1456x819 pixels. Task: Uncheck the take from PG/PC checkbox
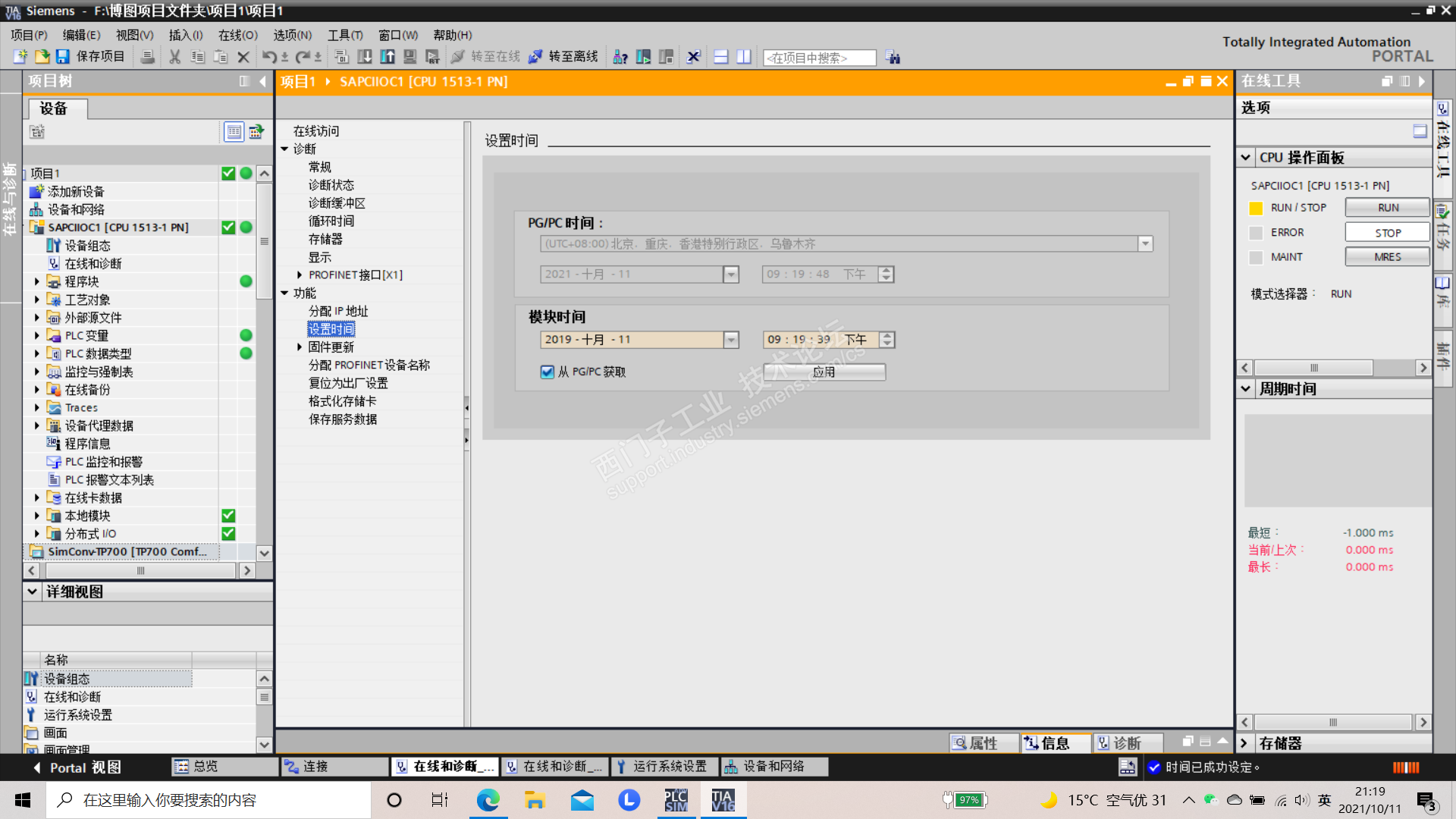point(548,372)
